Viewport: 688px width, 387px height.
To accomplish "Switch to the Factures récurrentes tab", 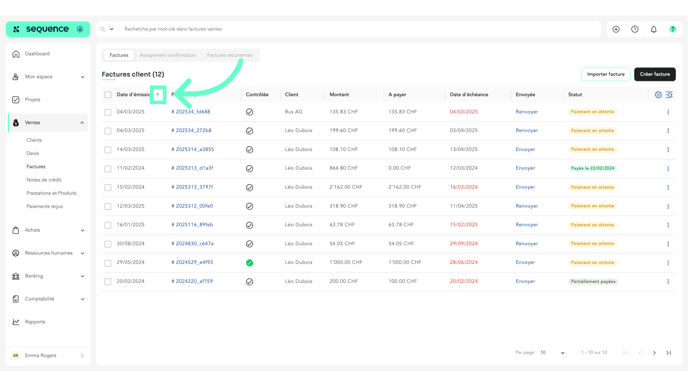I will coord(229,55).
